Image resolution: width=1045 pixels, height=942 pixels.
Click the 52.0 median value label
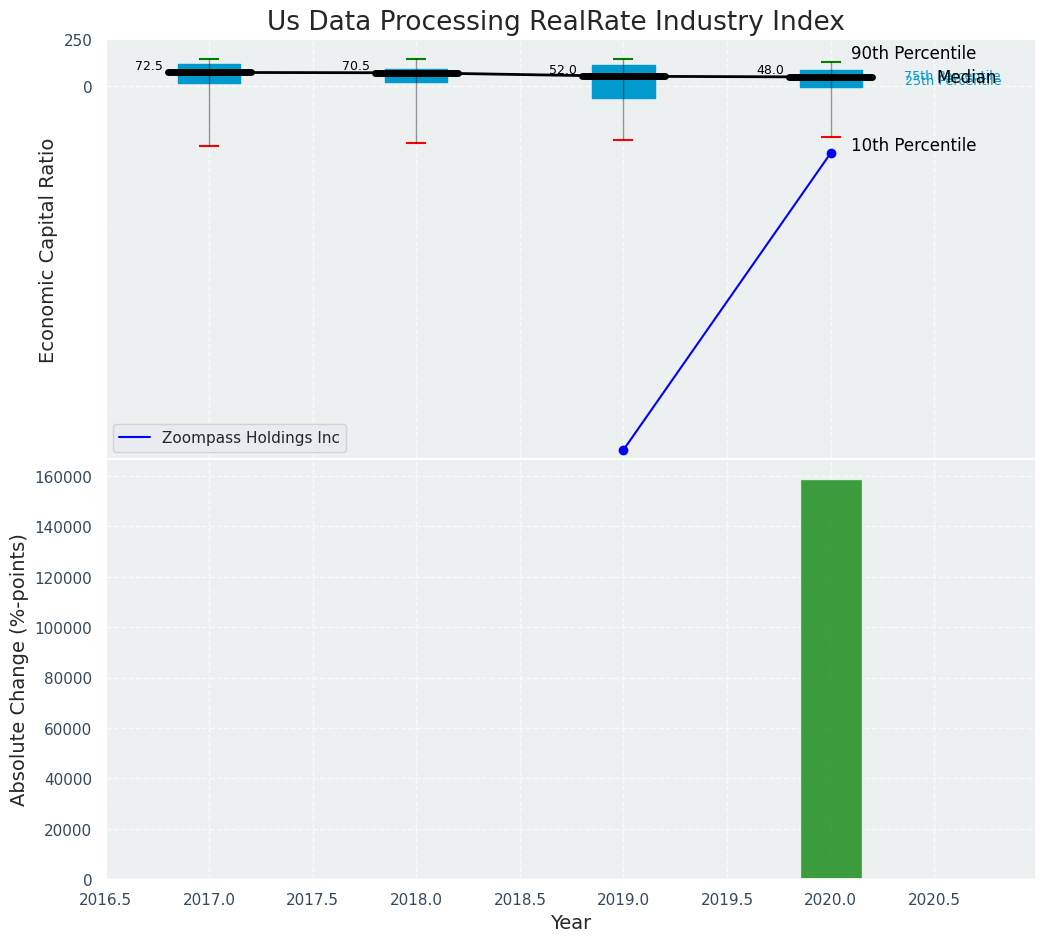[x=563, y=70]
